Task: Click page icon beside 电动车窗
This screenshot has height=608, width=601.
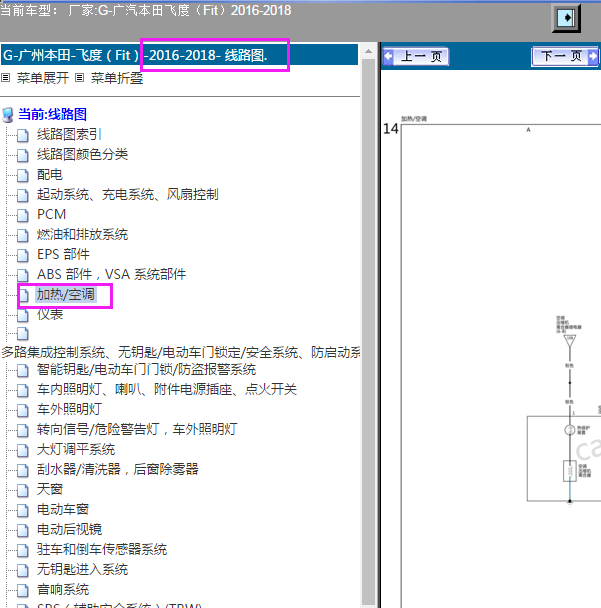Action: click(23, 510)
